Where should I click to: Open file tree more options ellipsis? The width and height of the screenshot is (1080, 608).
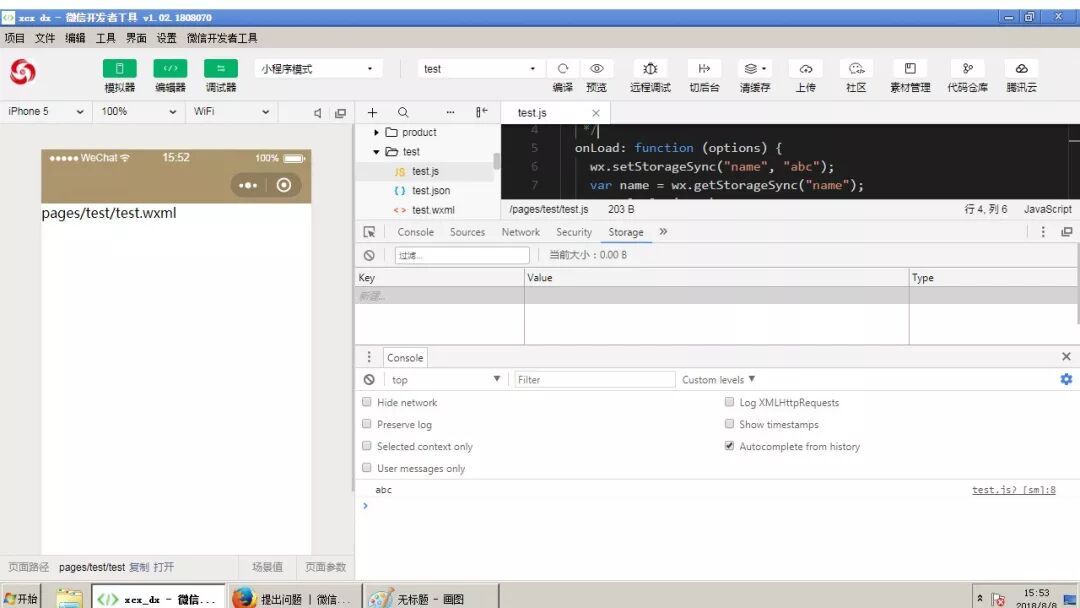[450, 112]
